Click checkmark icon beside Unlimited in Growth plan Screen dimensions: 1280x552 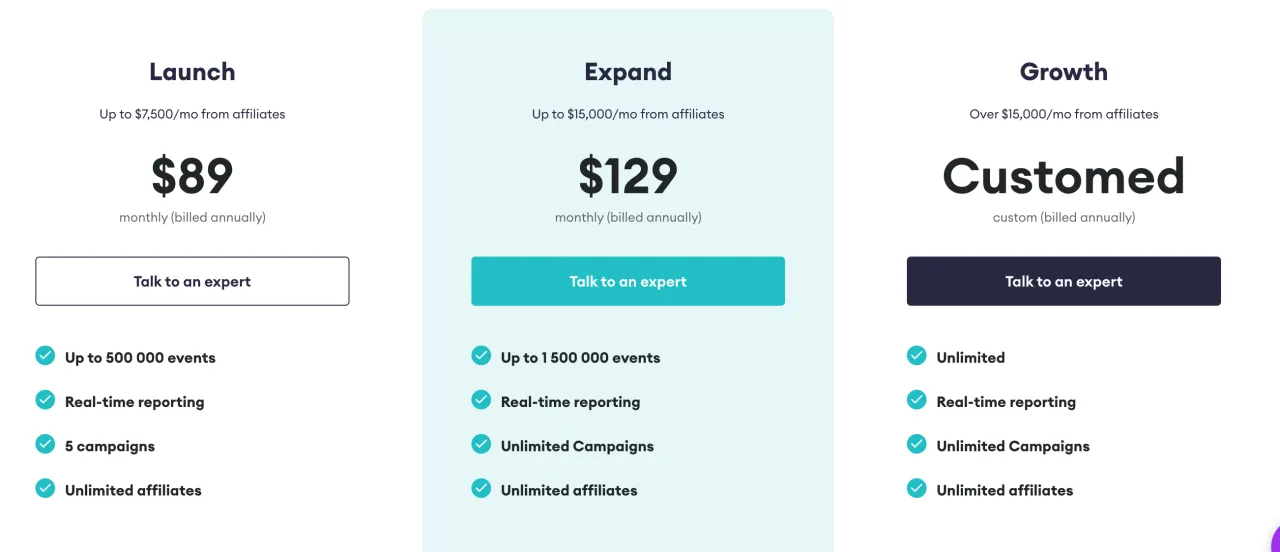(917, 355)
